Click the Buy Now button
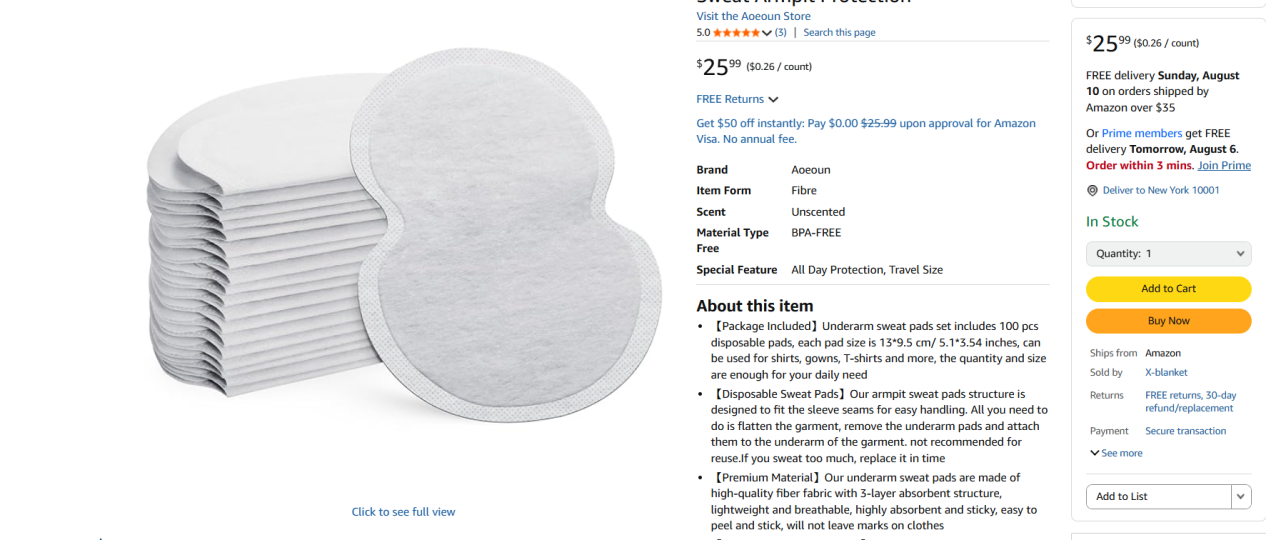The height and width of the screenshot is (540, 1266). point(1168,321)
